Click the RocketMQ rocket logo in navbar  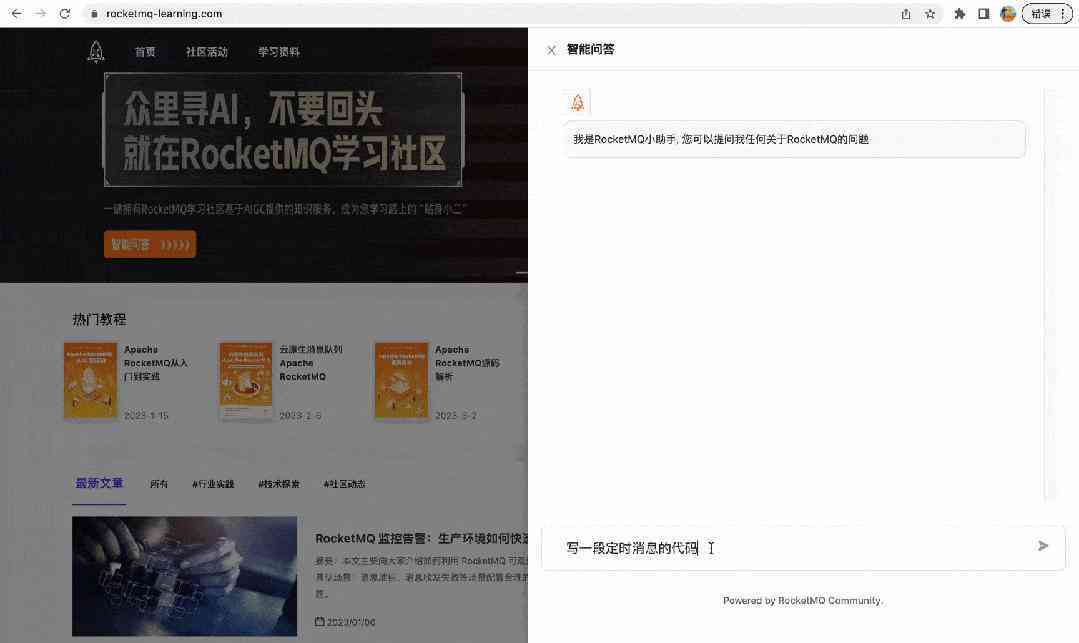[x=96, y=52]
